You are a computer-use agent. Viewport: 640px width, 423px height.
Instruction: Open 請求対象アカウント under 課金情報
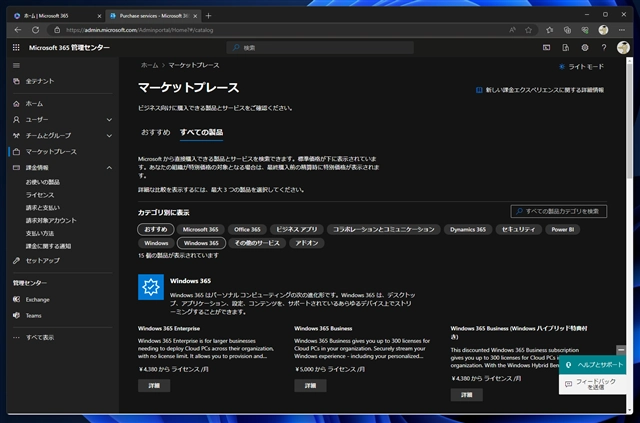51,220
